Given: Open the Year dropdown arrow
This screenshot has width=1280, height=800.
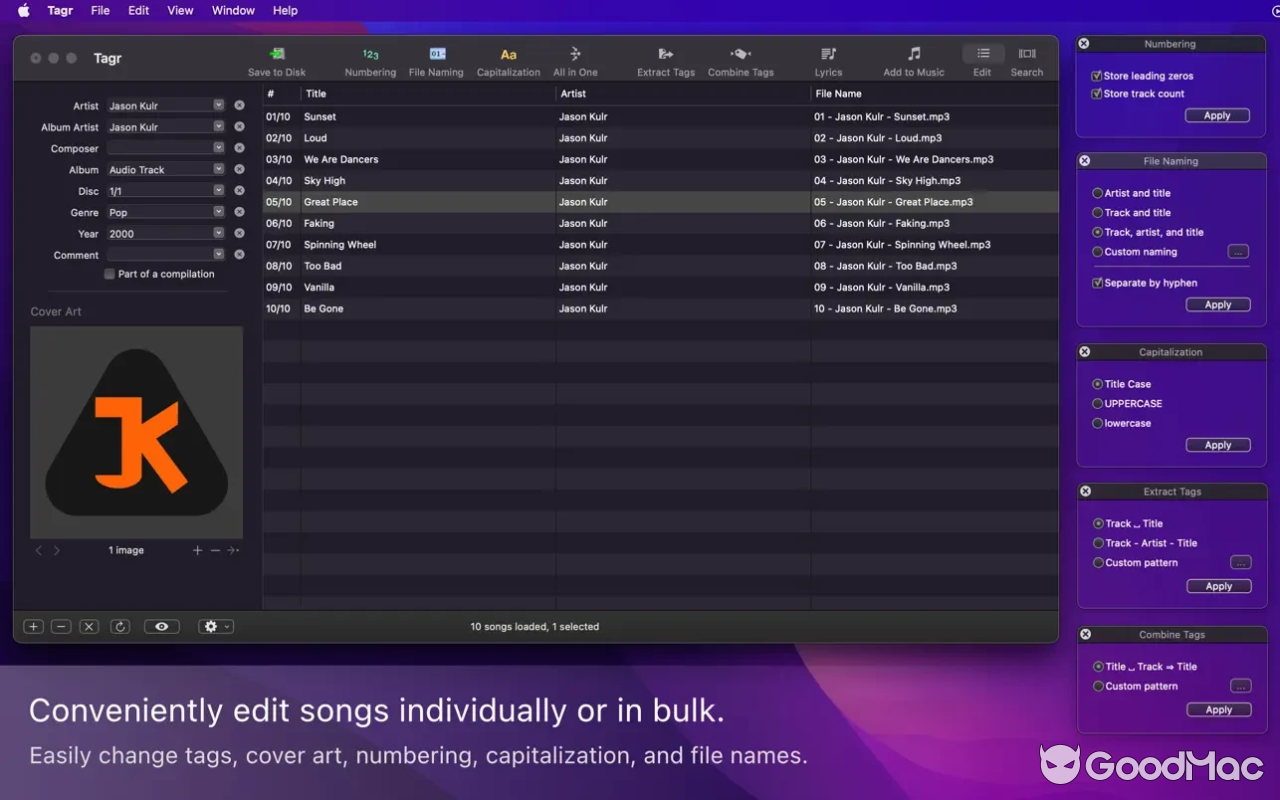Looking at the screenshot, I should (x=218, y=233).
